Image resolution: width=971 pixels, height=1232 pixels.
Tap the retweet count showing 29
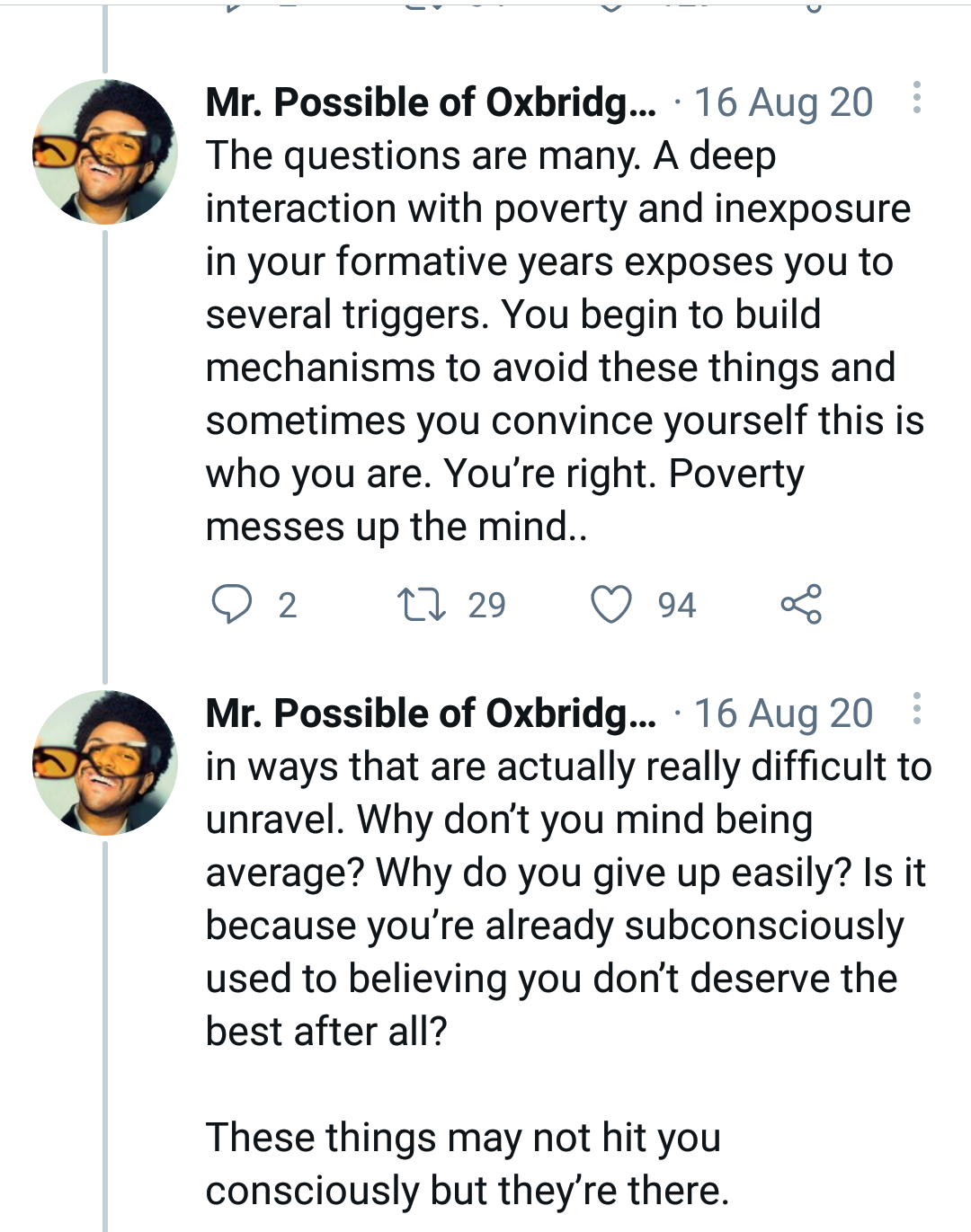click(486, 606)
